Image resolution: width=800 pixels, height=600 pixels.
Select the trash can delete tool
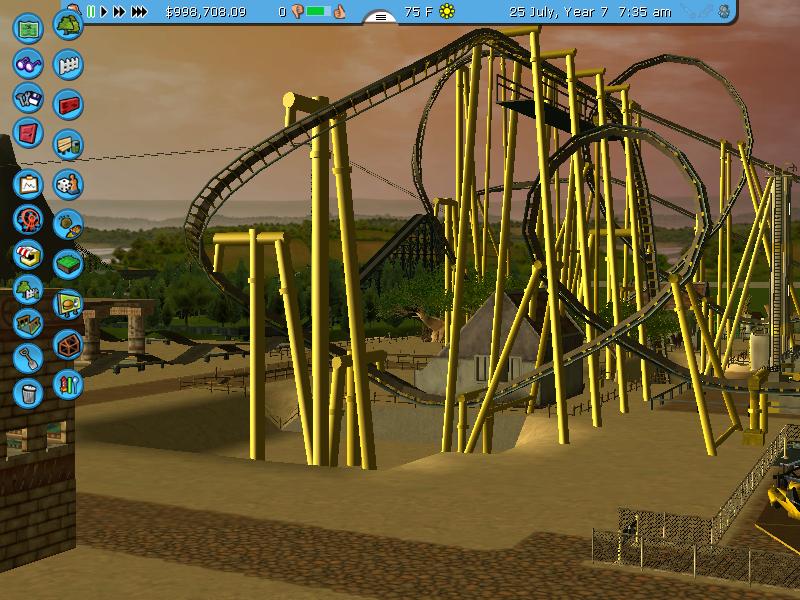[x=28, y=393]
